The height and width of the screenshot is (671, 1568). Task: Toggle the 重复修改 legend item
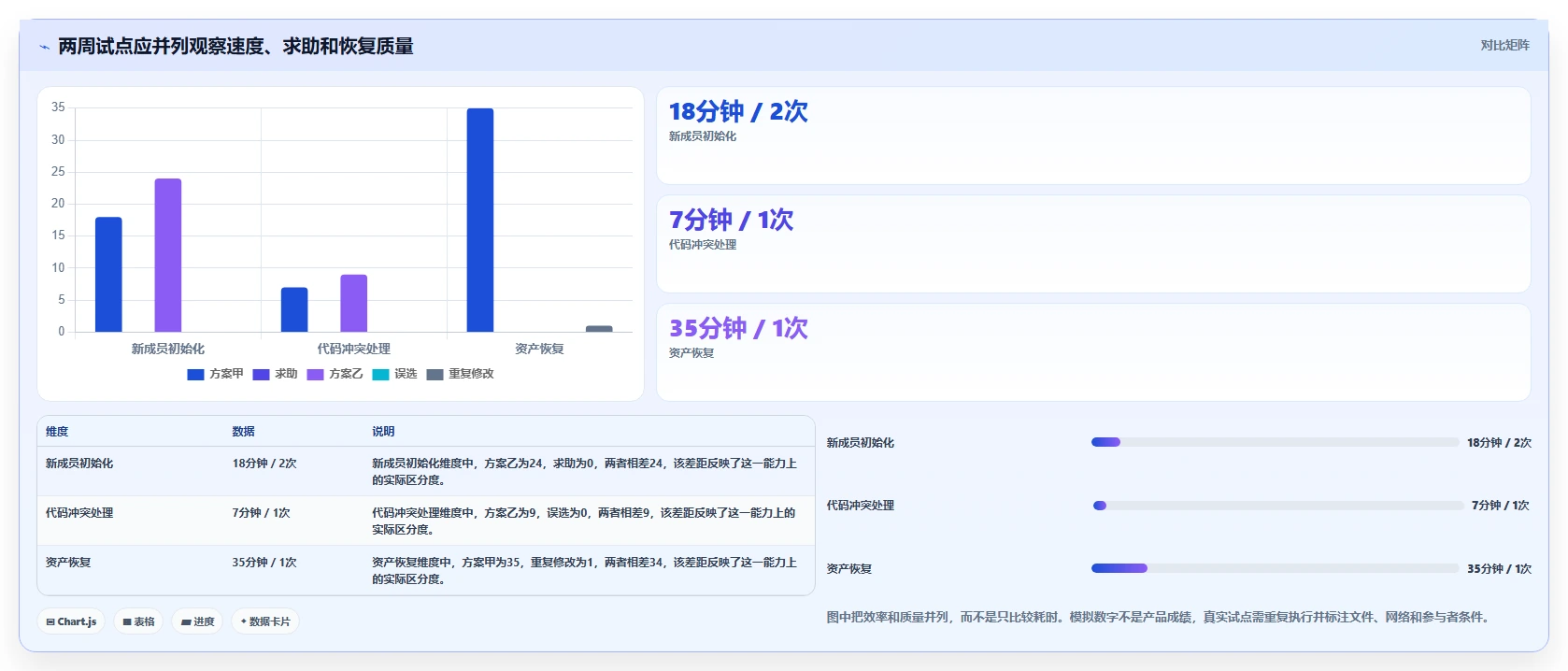[x=460, y=374]
